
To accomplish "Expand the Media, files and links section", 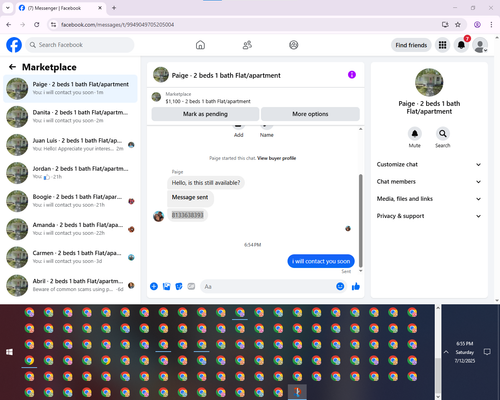I will [429, 199].
